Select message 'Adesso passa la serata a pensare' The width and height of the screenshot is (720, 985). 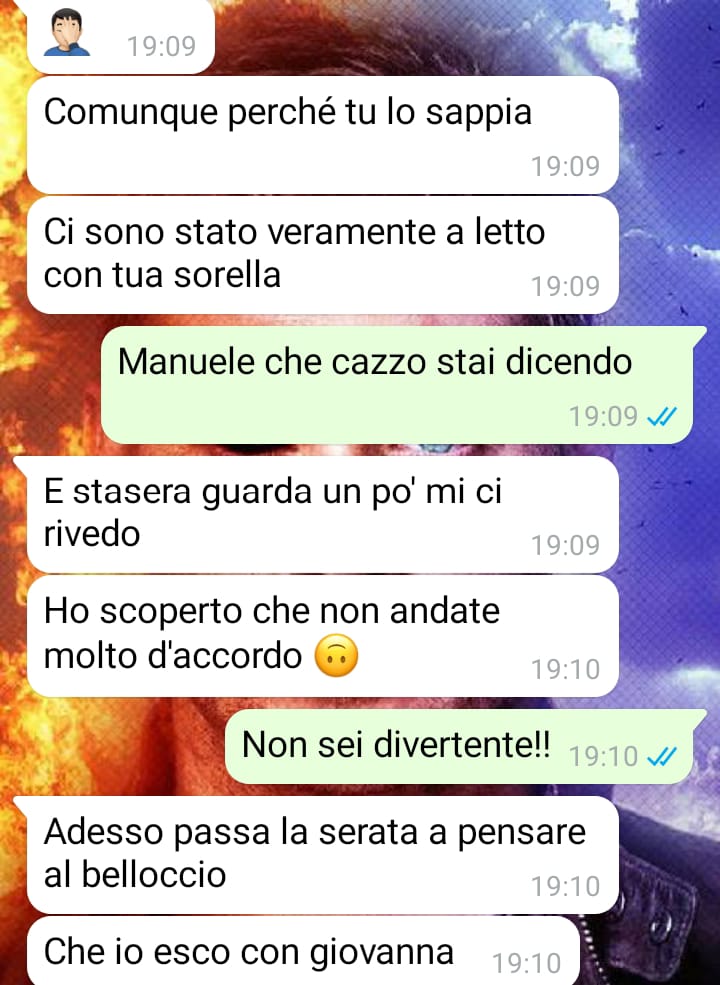tap(323, 854)
